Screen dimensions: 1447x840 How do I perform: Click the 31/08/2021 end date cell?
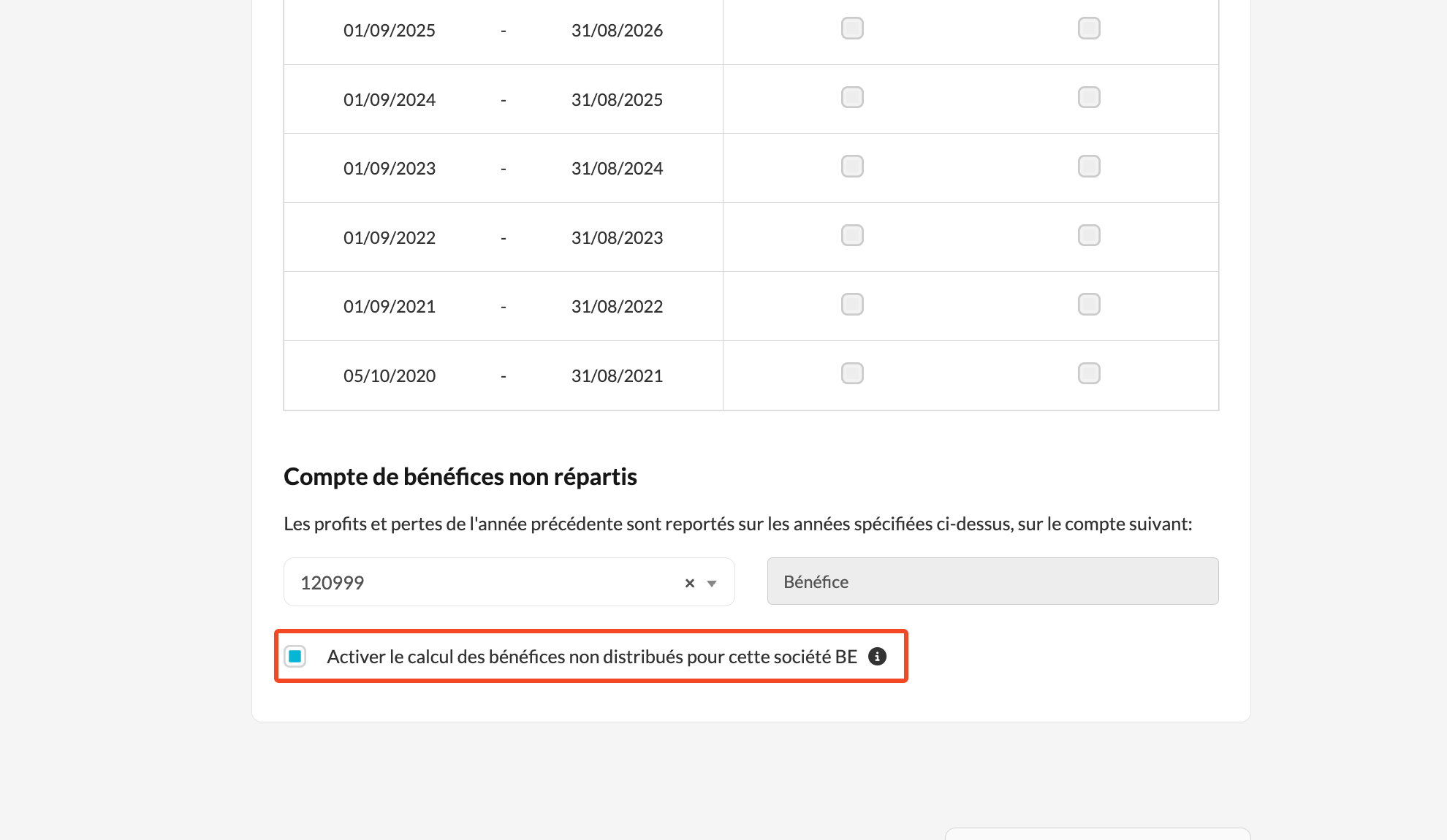point(617,376)
